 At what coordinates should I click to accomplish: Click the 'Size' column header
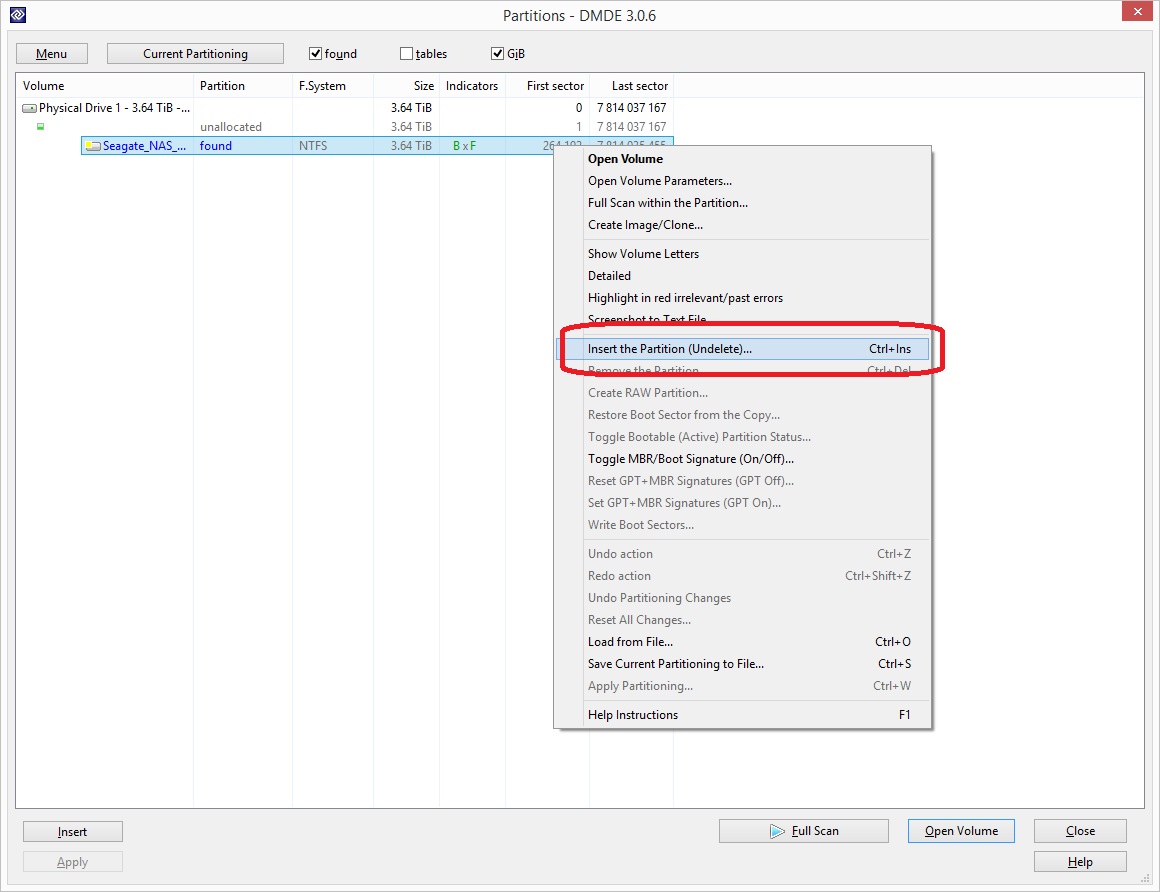[406, 86]
